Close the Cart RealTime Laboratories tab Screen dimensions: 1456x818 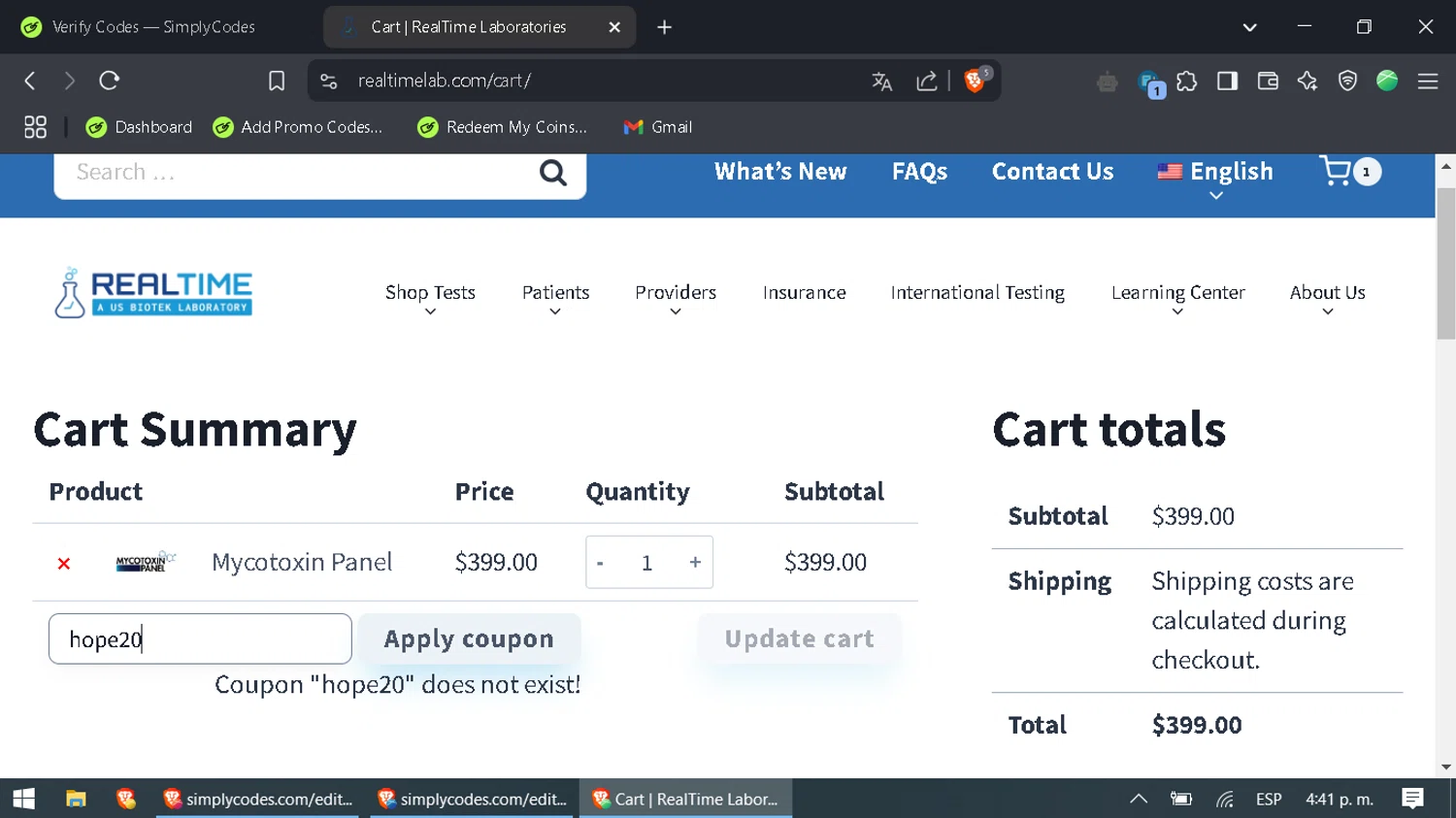pos(614,27)
